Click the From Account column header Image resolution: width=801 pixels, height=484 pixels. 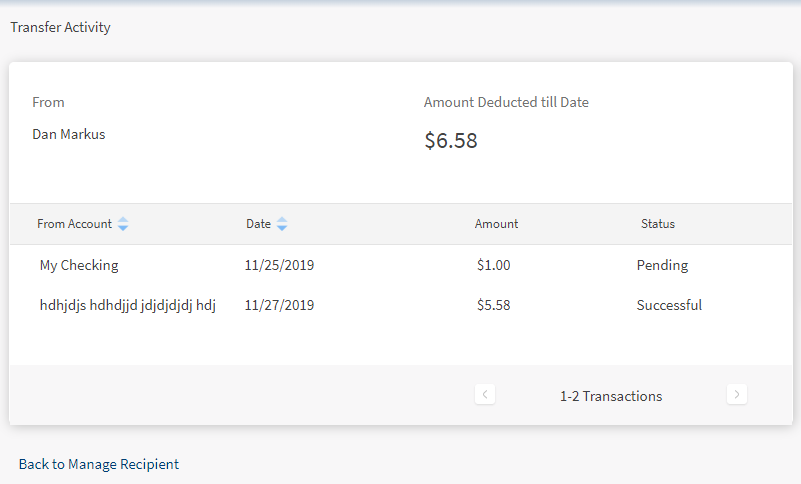(x=74, y=224)
